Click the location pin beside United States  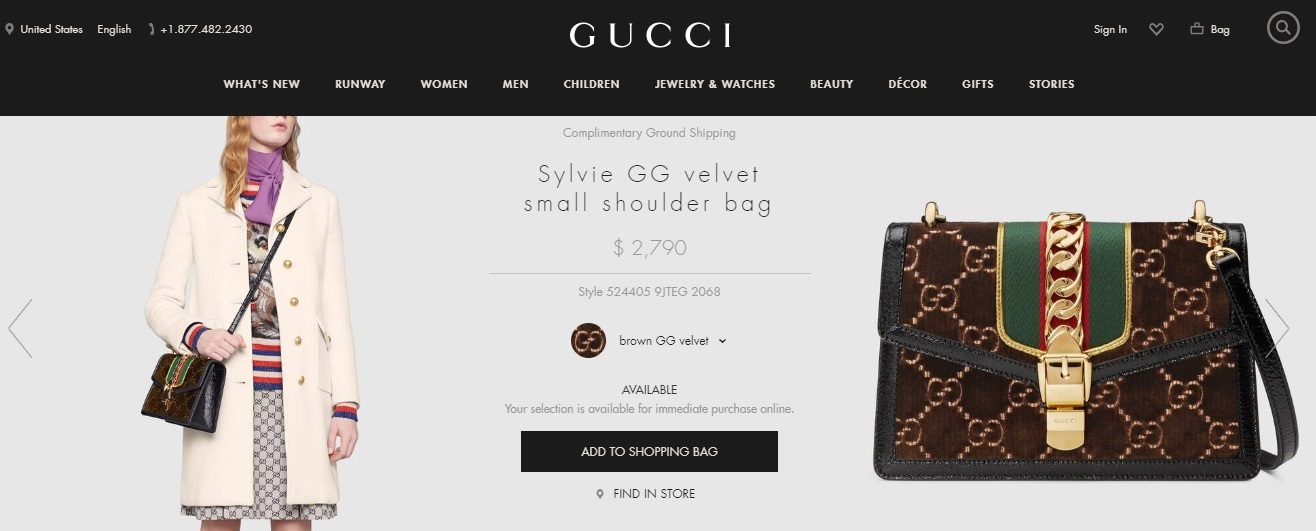(10, 29)
